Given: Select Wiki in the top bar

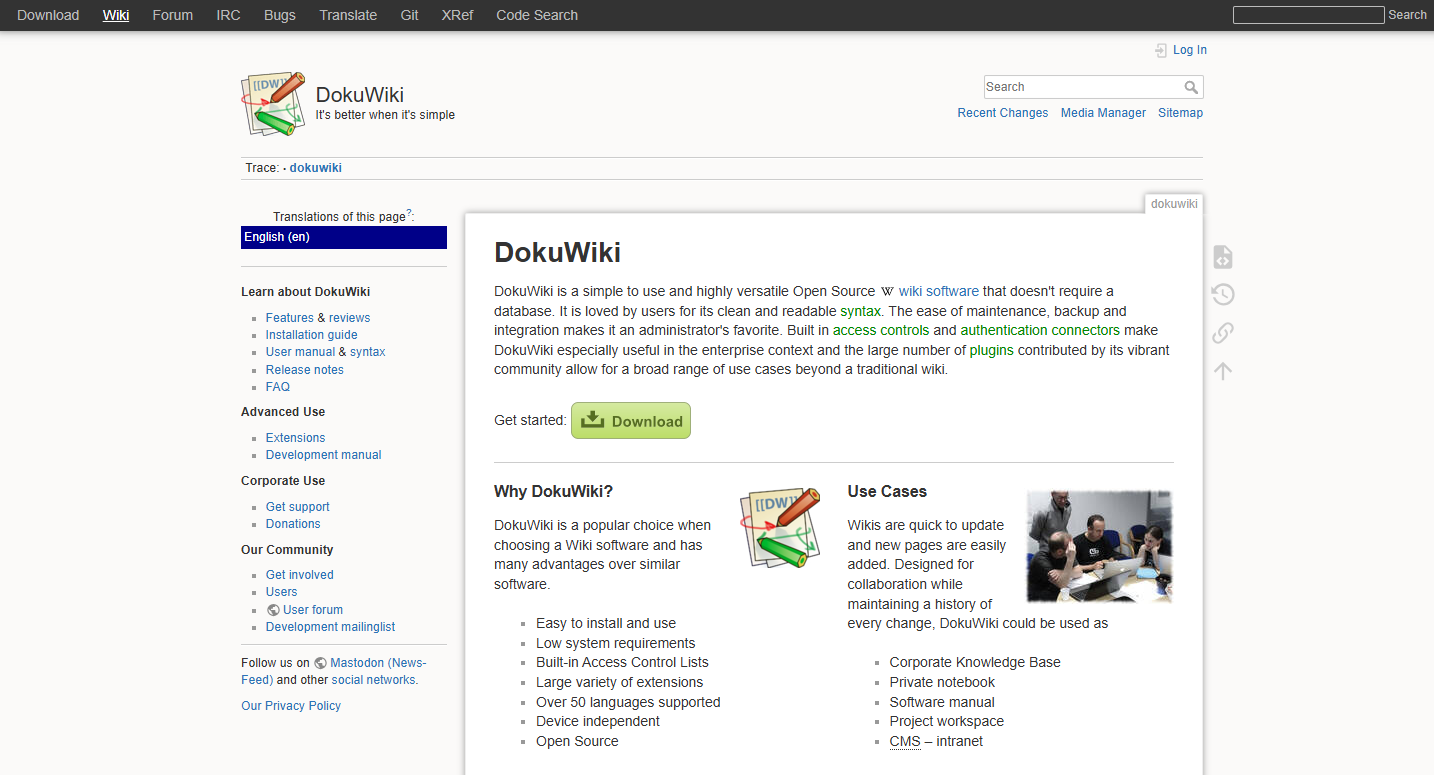Looking at the screenshot, I should pos(116,15).
